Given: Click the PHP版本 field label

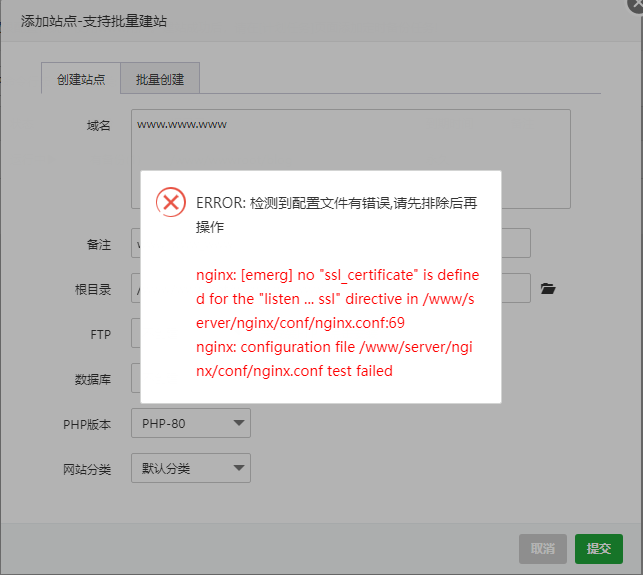Looking at the screenshot, I should 87,424.
